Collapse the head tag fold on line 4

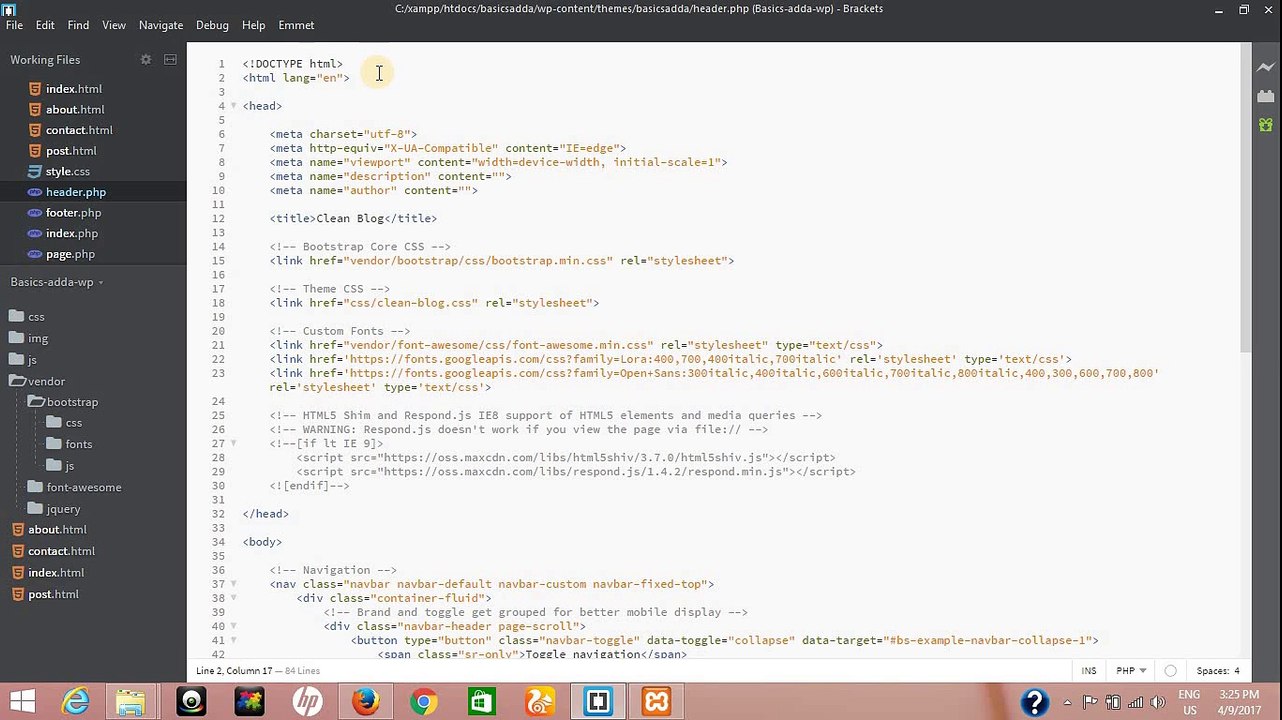pyautogui.click(x=234, y=106)
